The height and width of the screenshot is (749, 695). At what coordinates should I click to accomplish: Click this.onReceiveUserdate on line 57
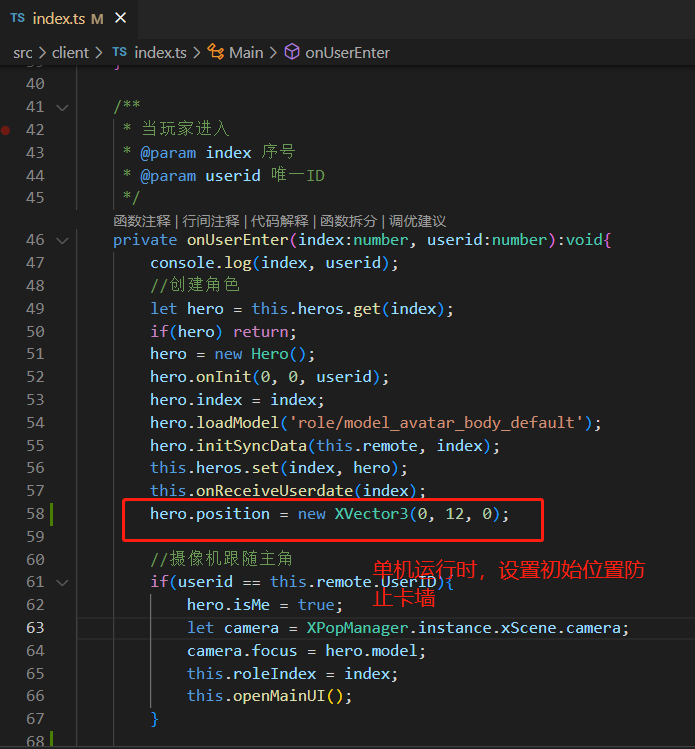point(252,491)
